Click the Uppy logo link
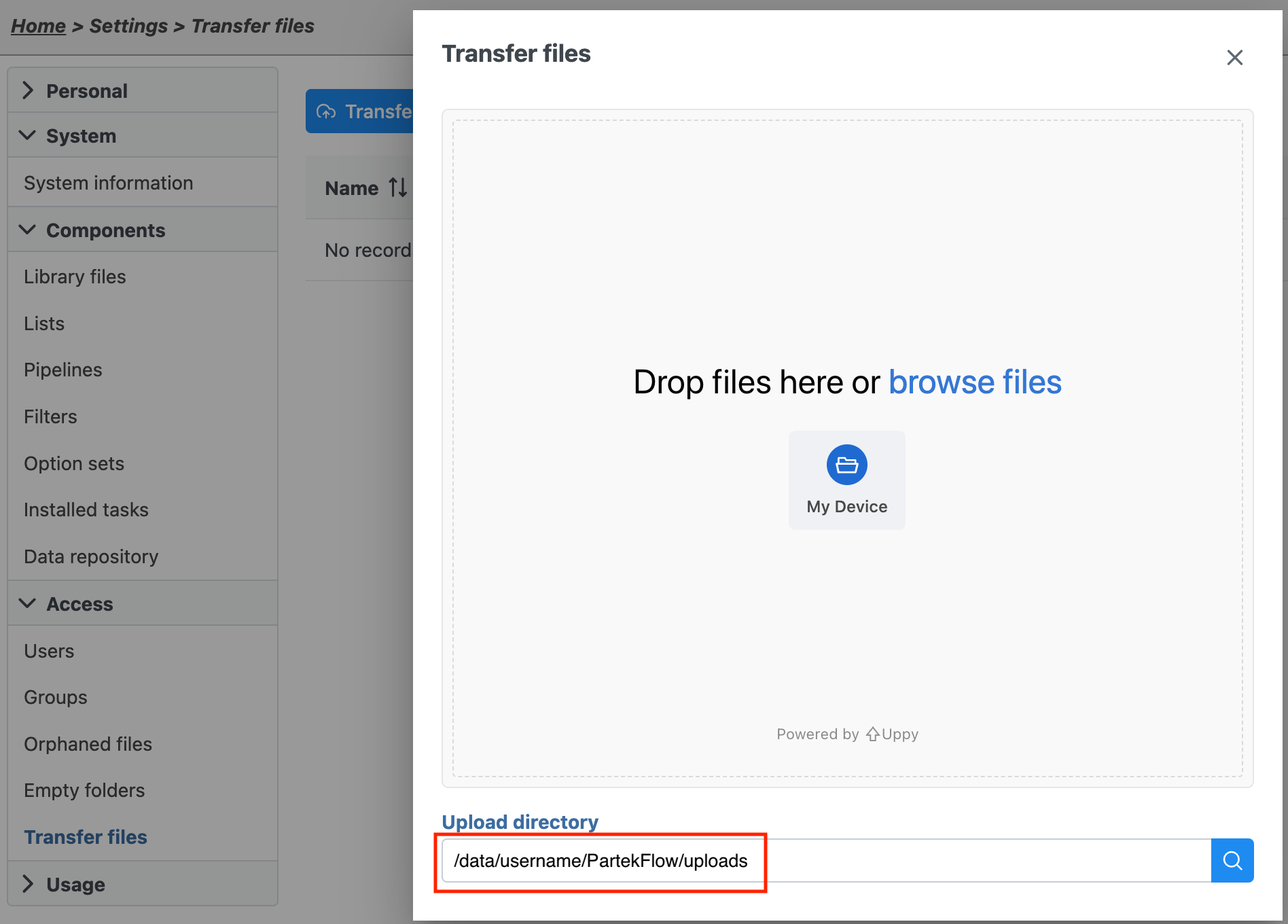The image size is (1288, 924). pos(891,734)
